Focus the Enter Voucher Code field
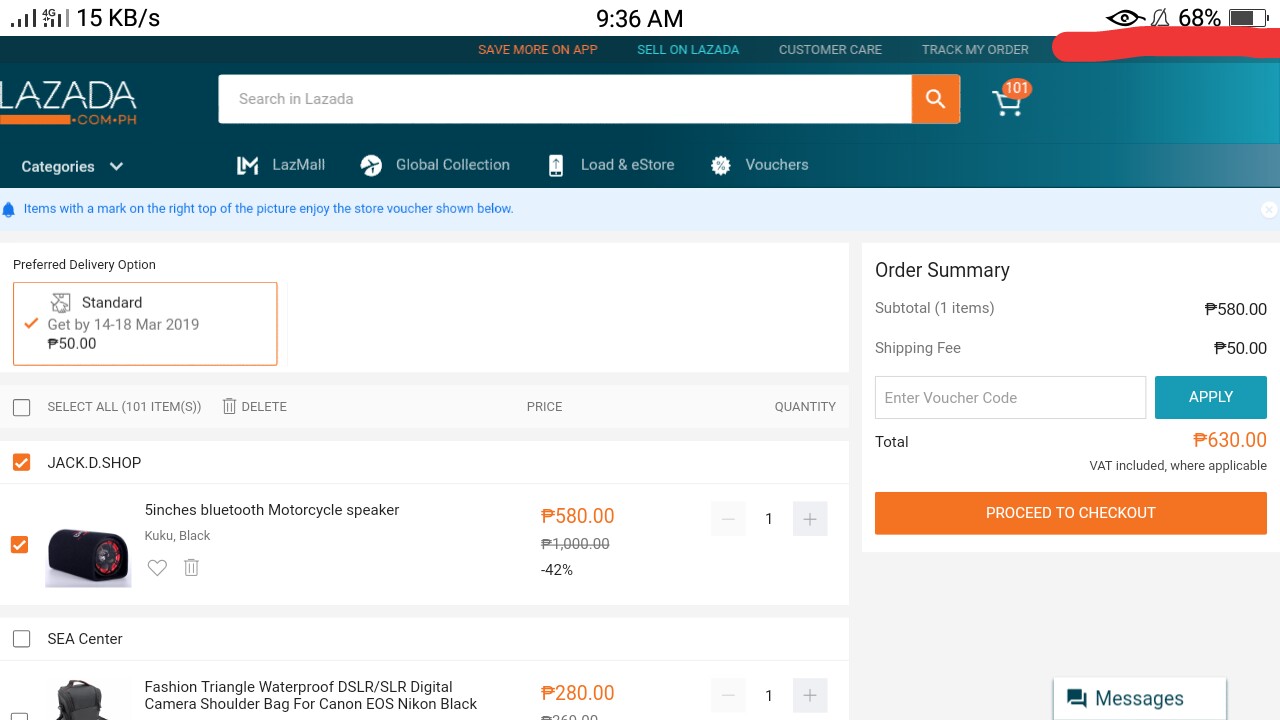Viewport: 1280px width, 720px height. (1010, 398)
